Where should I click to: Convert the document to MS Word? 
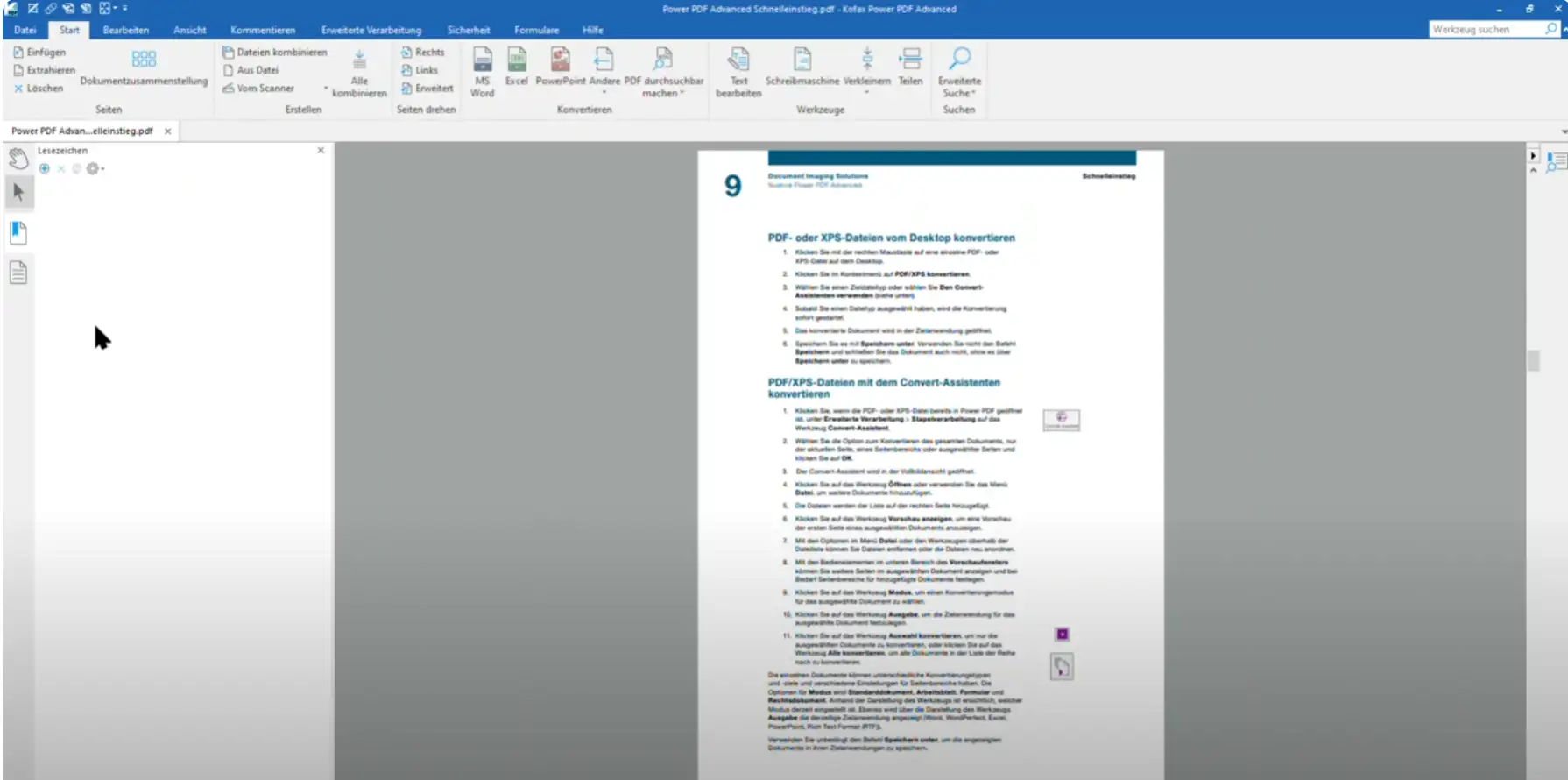(482, 70)
